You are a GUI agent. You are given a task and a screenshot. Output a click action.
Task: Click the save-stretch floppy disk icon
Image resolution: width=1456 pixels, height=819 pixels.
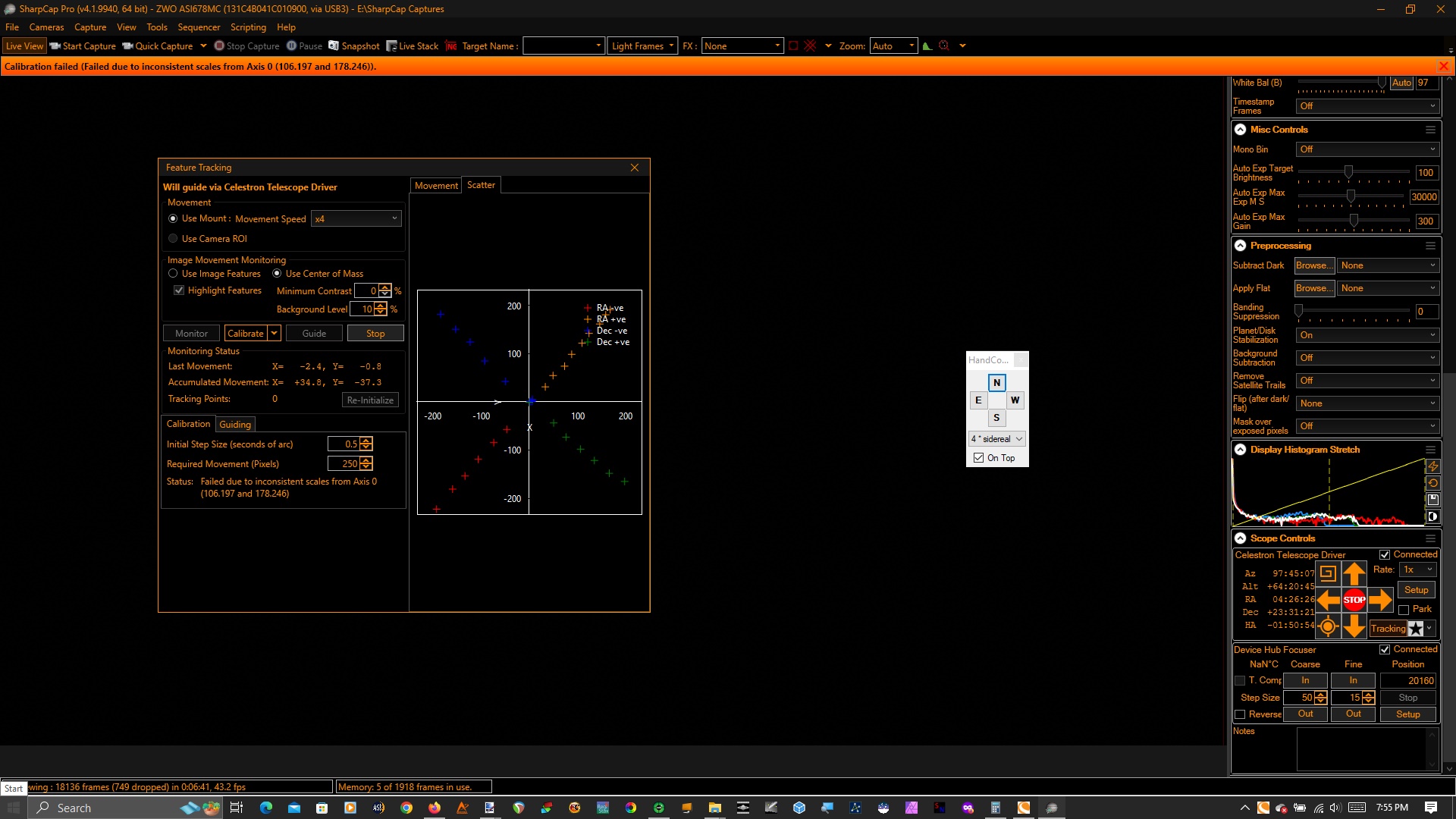(1432, 500)
